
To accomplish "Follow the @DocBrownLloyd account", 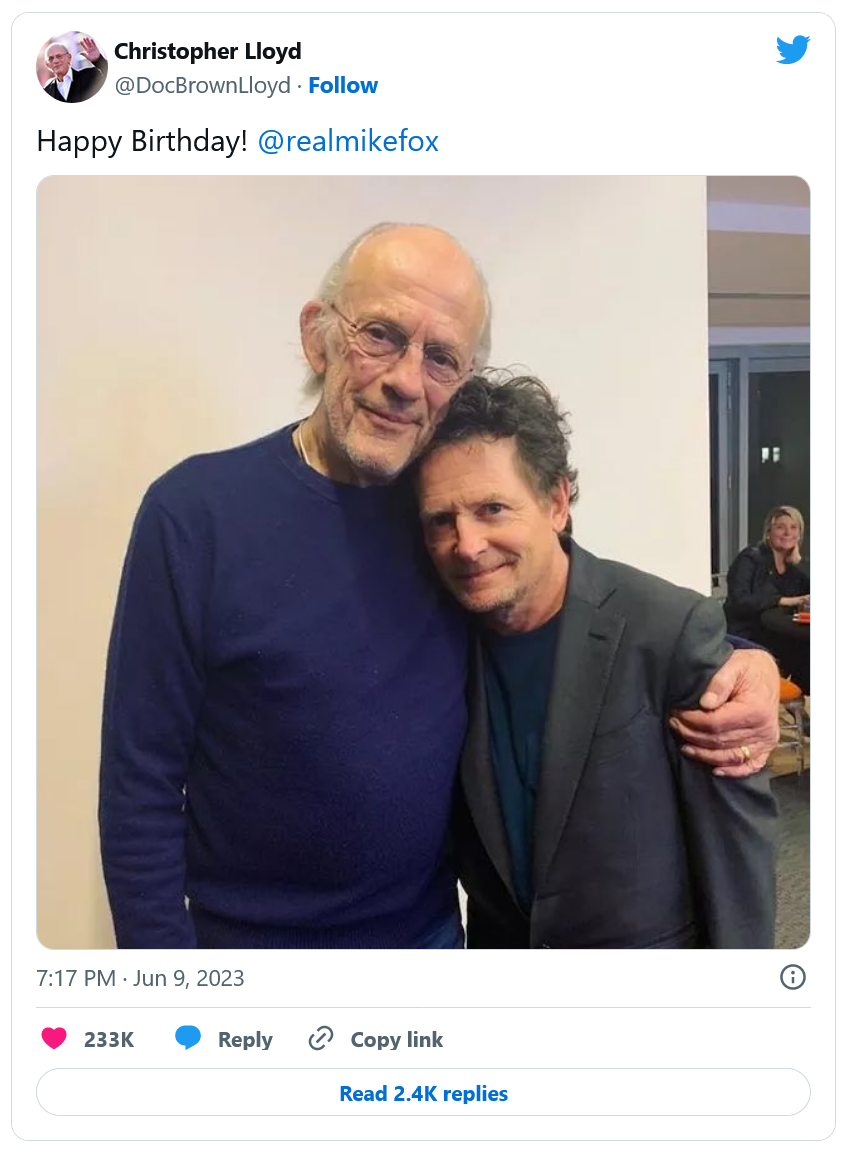I will click(343, 86).
